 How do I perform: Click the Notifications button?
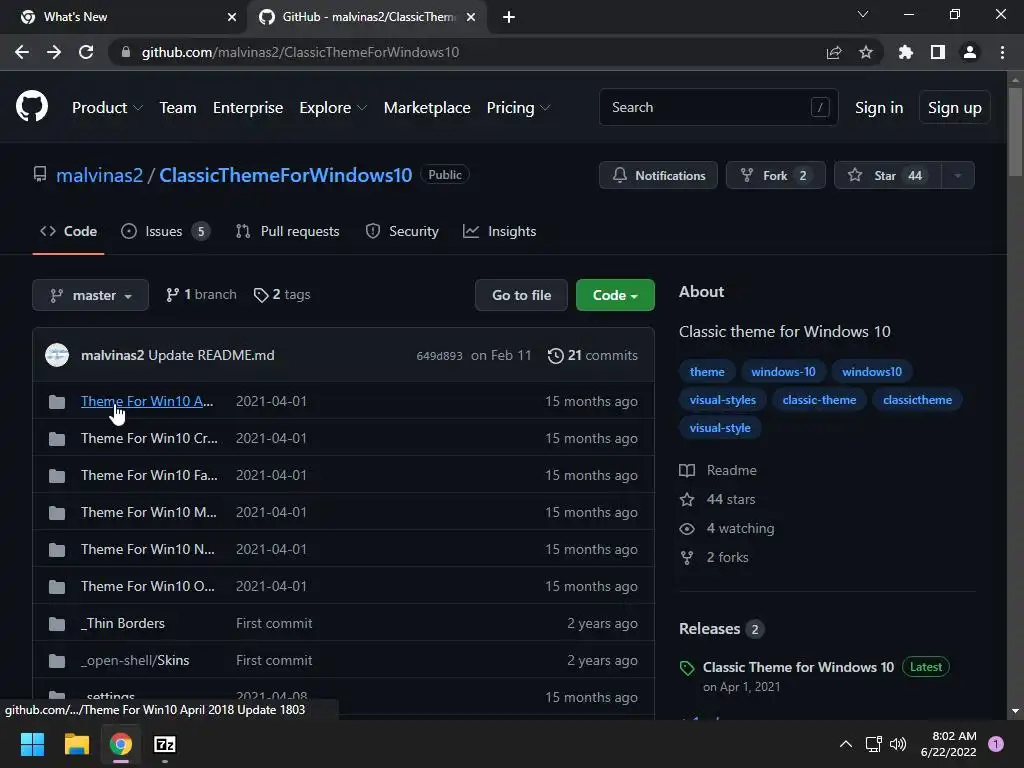pos(658,175)
